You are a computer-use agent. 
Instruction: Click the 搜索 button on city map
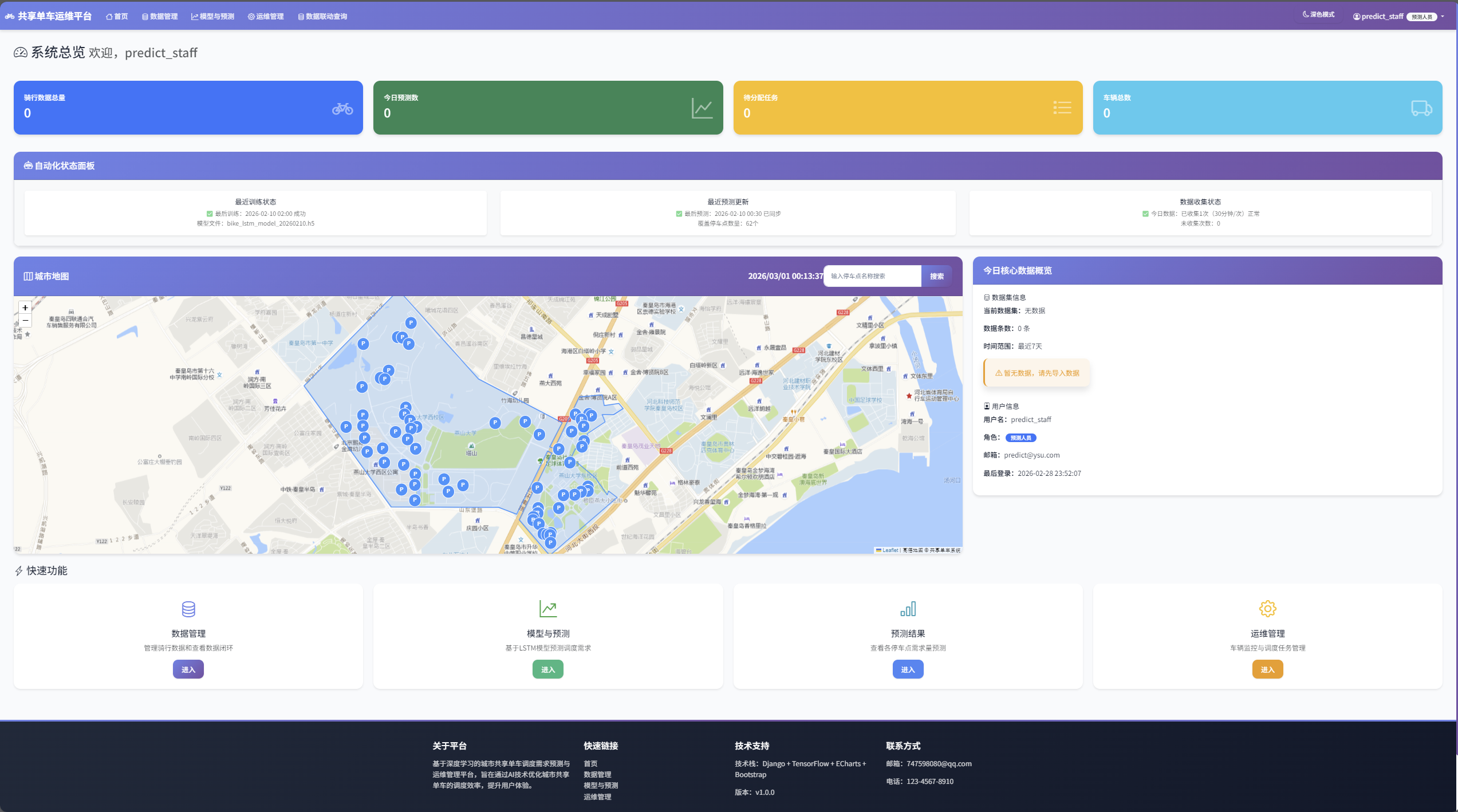[x=937, y=276]
